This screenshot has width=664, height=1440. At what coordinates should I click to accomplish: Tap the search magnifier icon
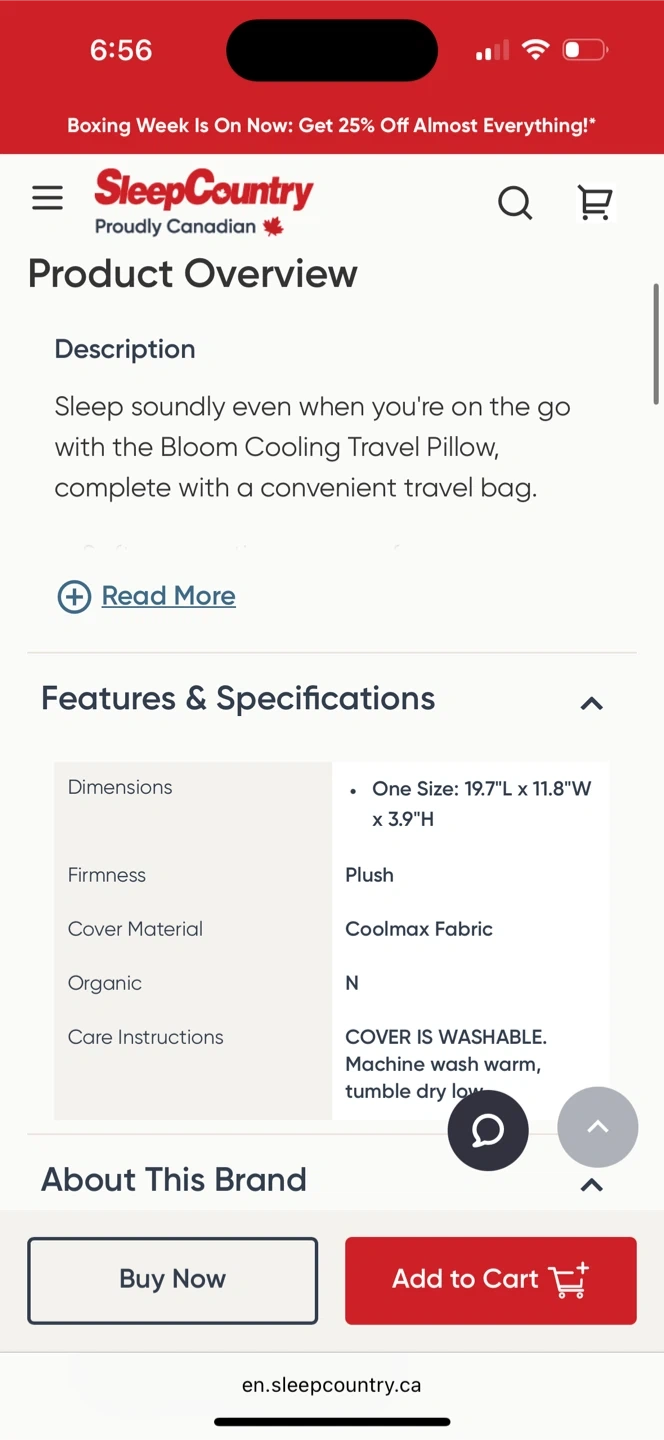(x=515, y=203)
